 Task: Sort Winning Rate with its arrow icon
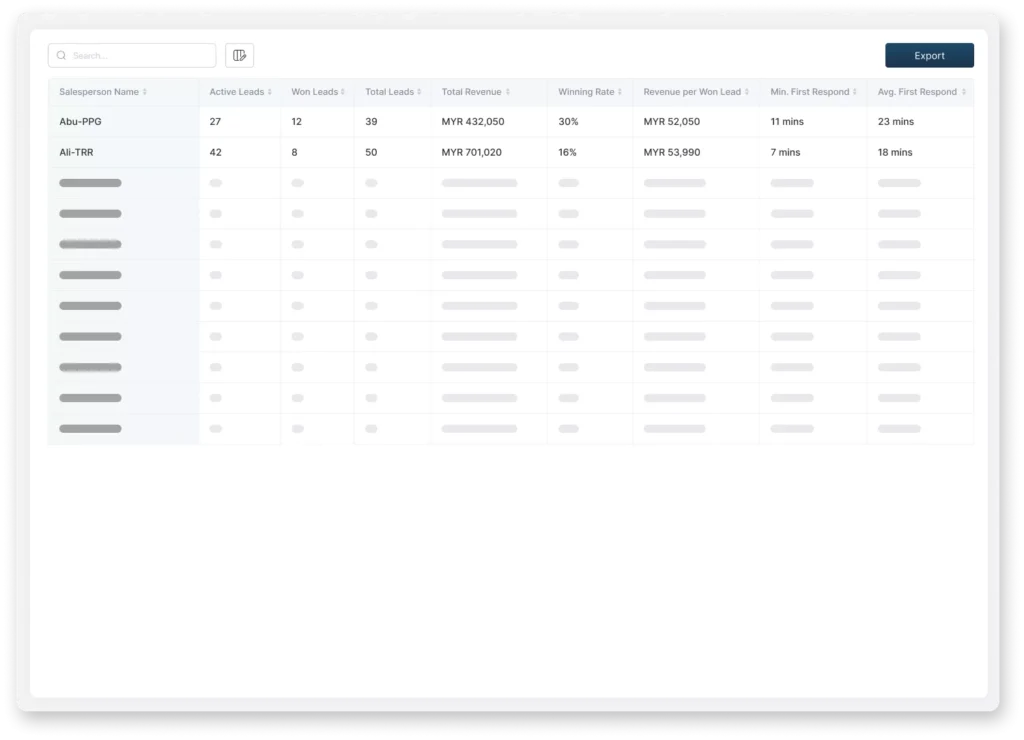pyautogui.click(x=620, y=92)
